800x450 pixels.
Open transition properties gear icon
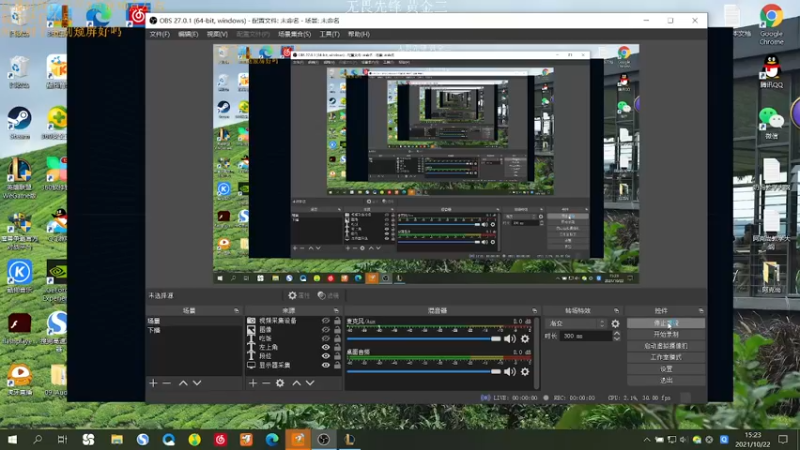615,323
